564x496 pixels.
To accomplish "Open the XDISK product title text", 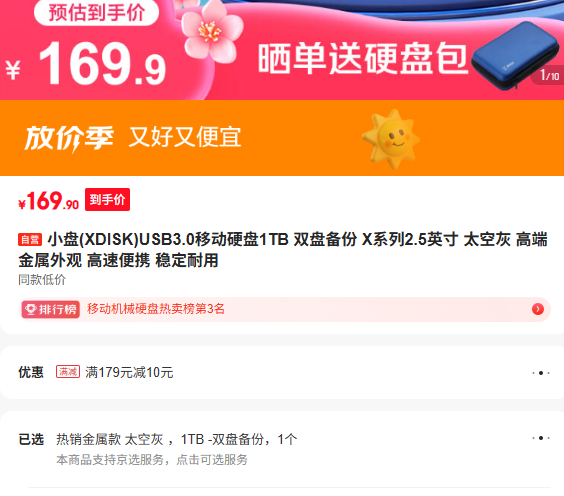I will pos(283,250).
